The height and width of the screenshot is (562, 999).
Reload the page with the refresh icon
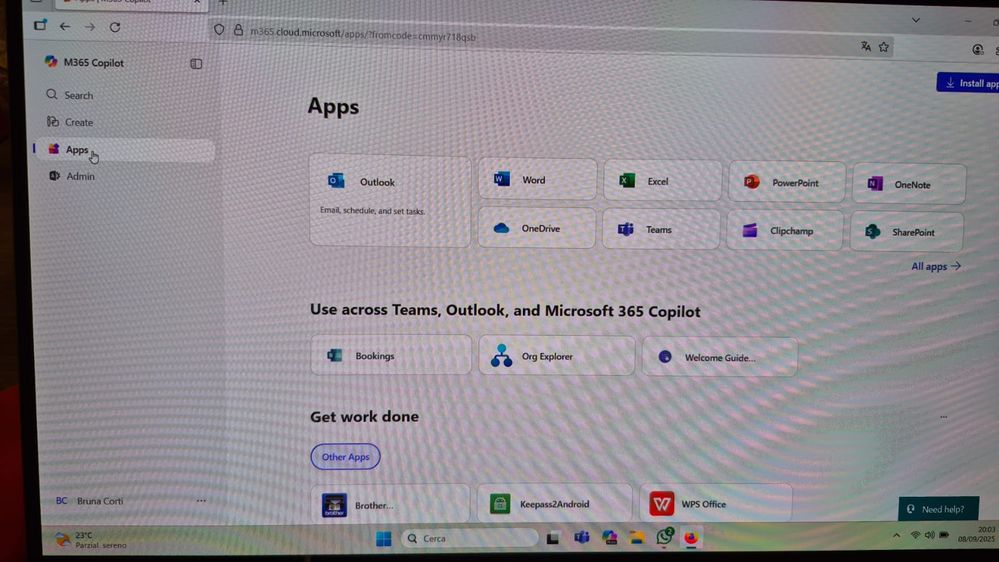[x=115, y=27]
